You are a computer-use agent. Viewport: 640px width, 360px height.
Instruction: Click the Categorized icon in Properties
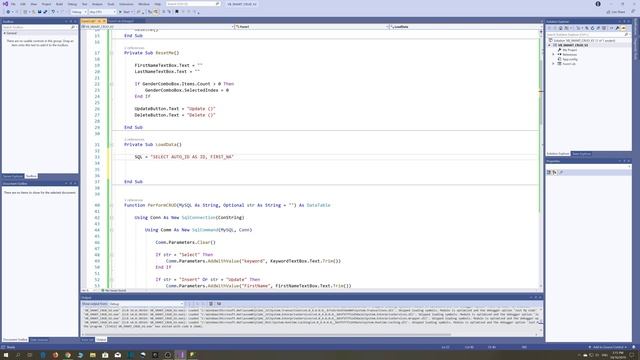549,172
